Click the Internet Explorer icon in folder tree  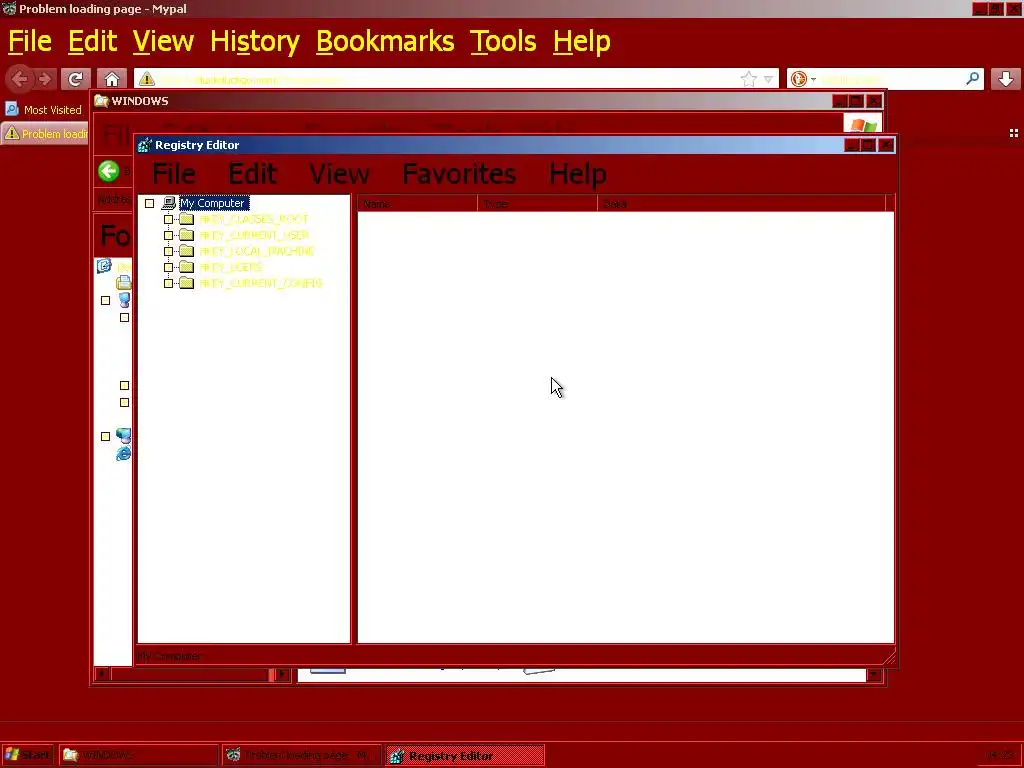click(123, 454)
